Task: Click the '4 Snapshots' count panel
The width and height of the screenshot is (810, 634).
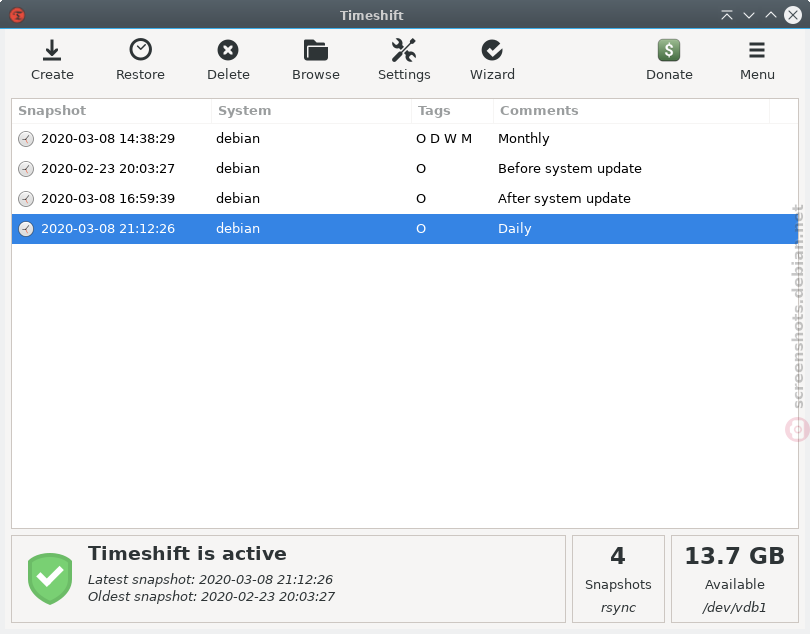Action: point(618,579)
